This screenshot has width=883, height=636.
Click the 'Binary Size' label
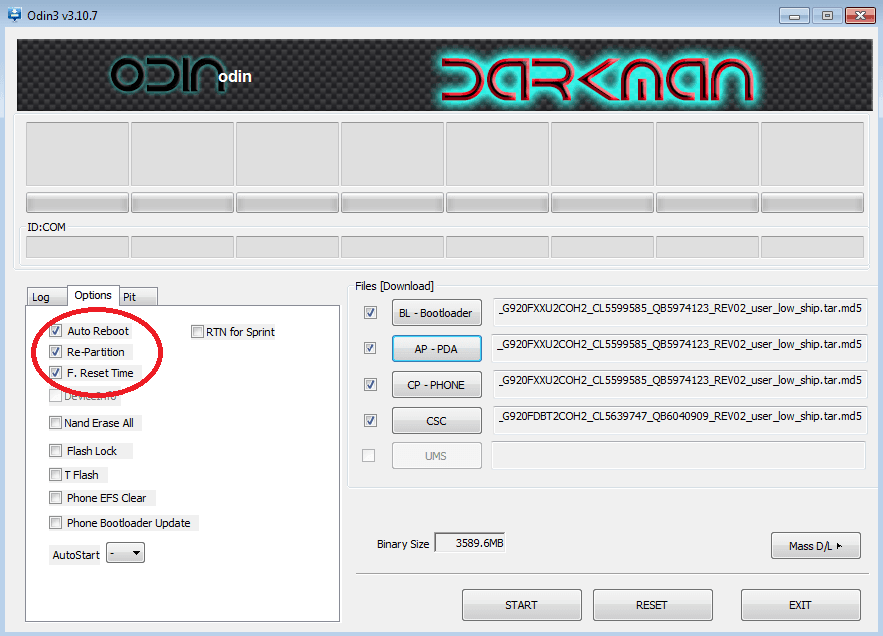pos(403,544)
